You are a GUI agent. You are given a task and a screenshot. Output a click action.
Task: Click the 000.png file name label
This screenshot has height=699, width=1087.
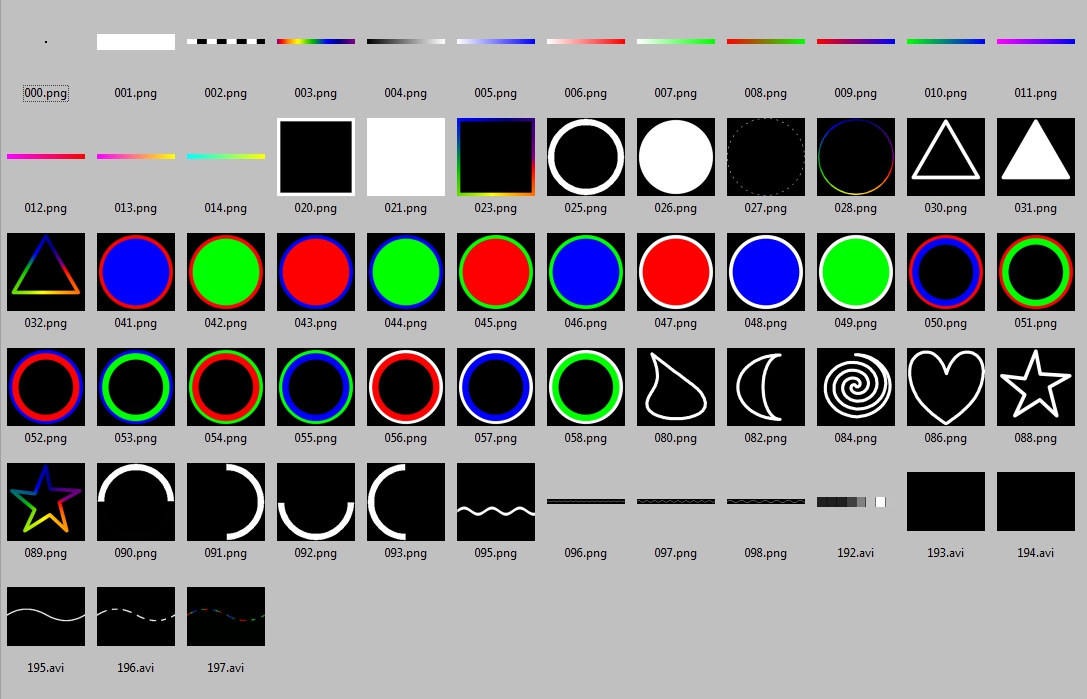(46, 93)
